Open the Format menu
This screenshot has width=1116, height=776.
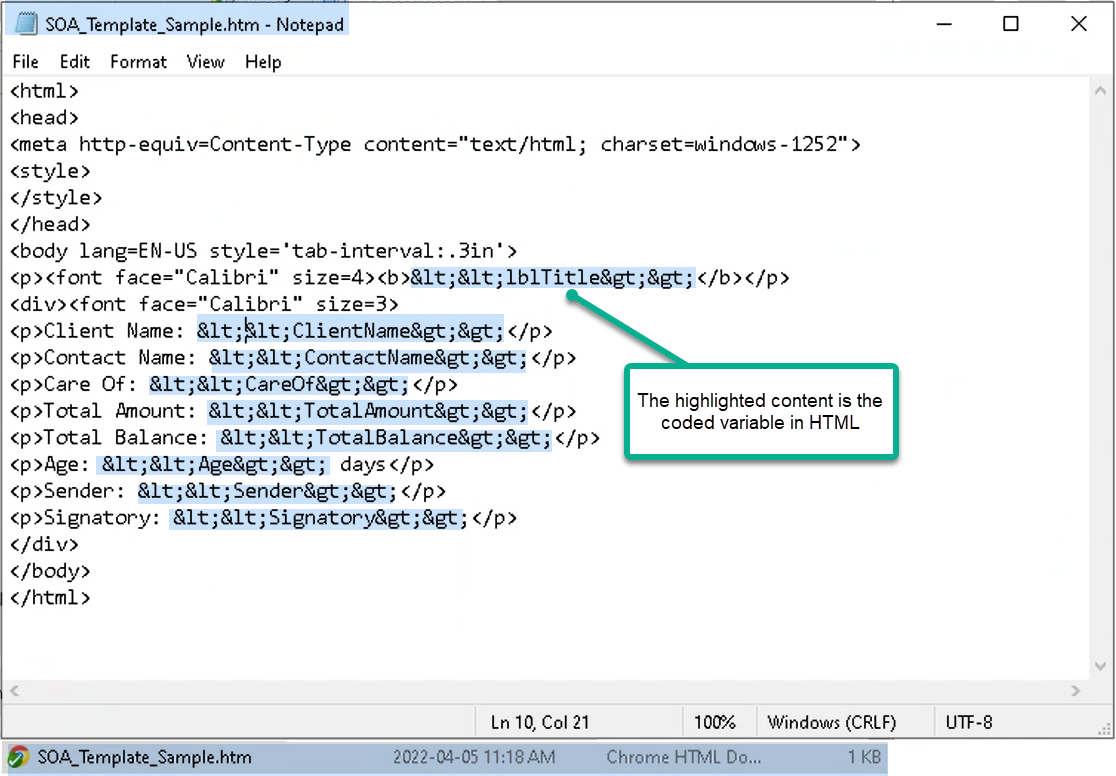(138, 62)
